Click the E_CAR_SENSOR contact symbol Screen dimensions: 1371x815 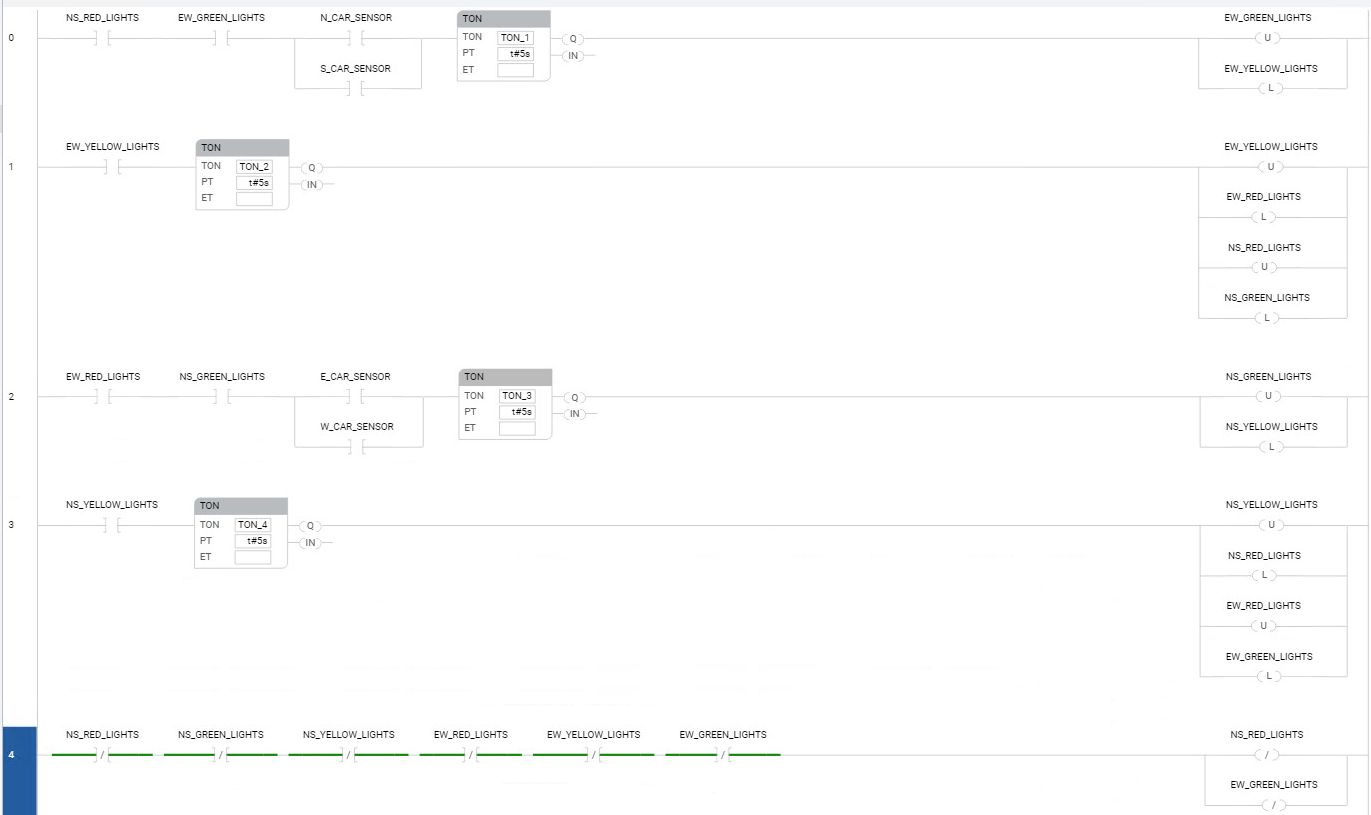357,397
